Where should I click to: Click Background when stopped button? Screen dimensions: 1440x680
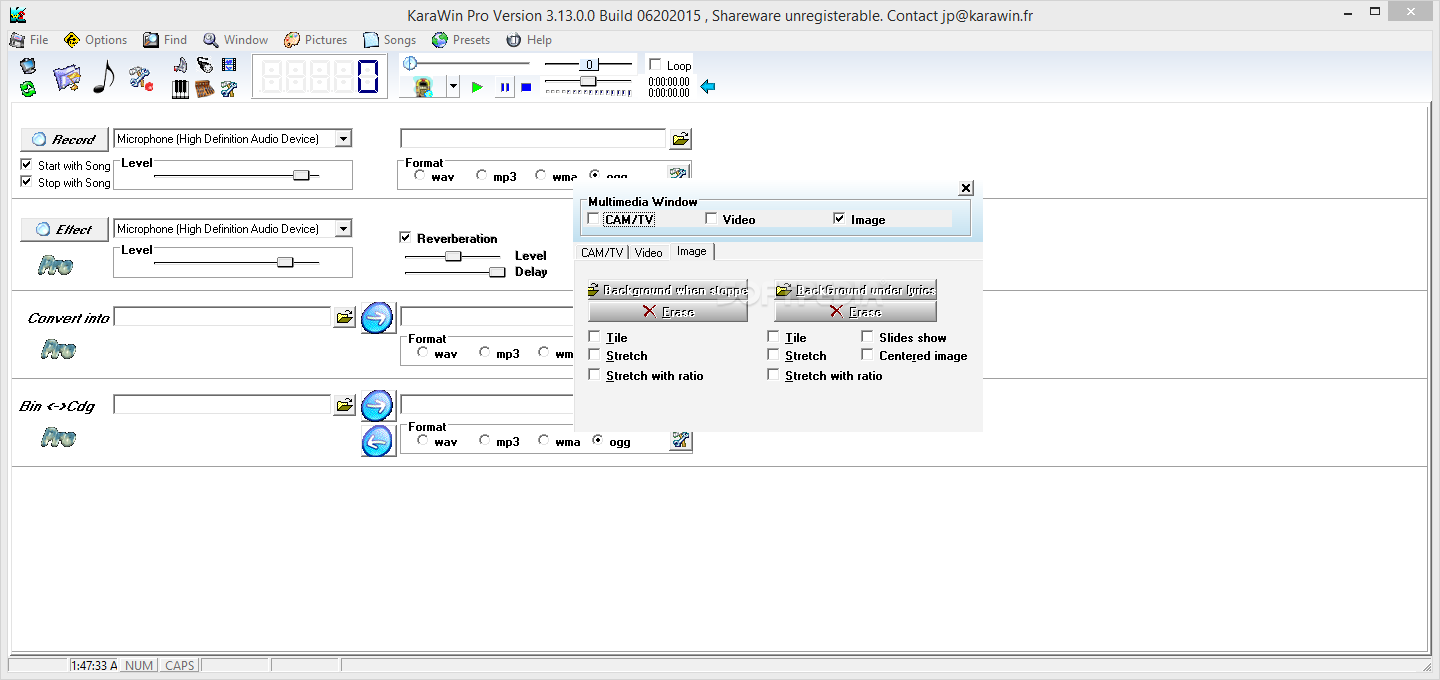(668, 290)
